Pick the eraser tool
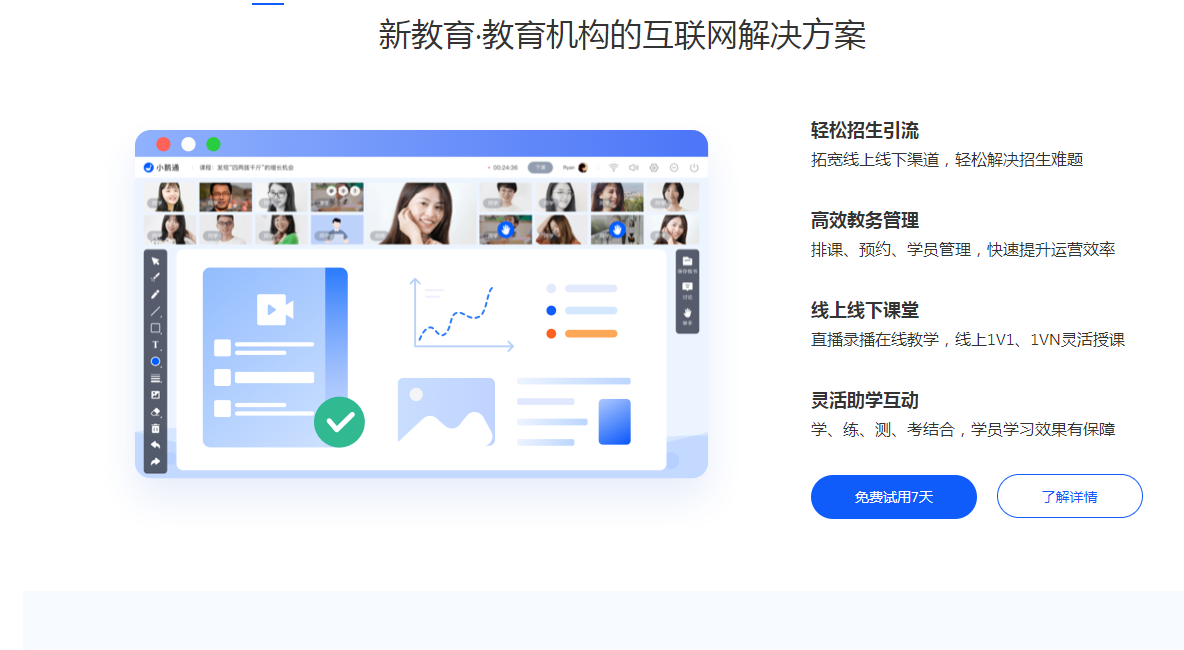The height and width of the screenshot is (650, 1184). pos(156,412)
